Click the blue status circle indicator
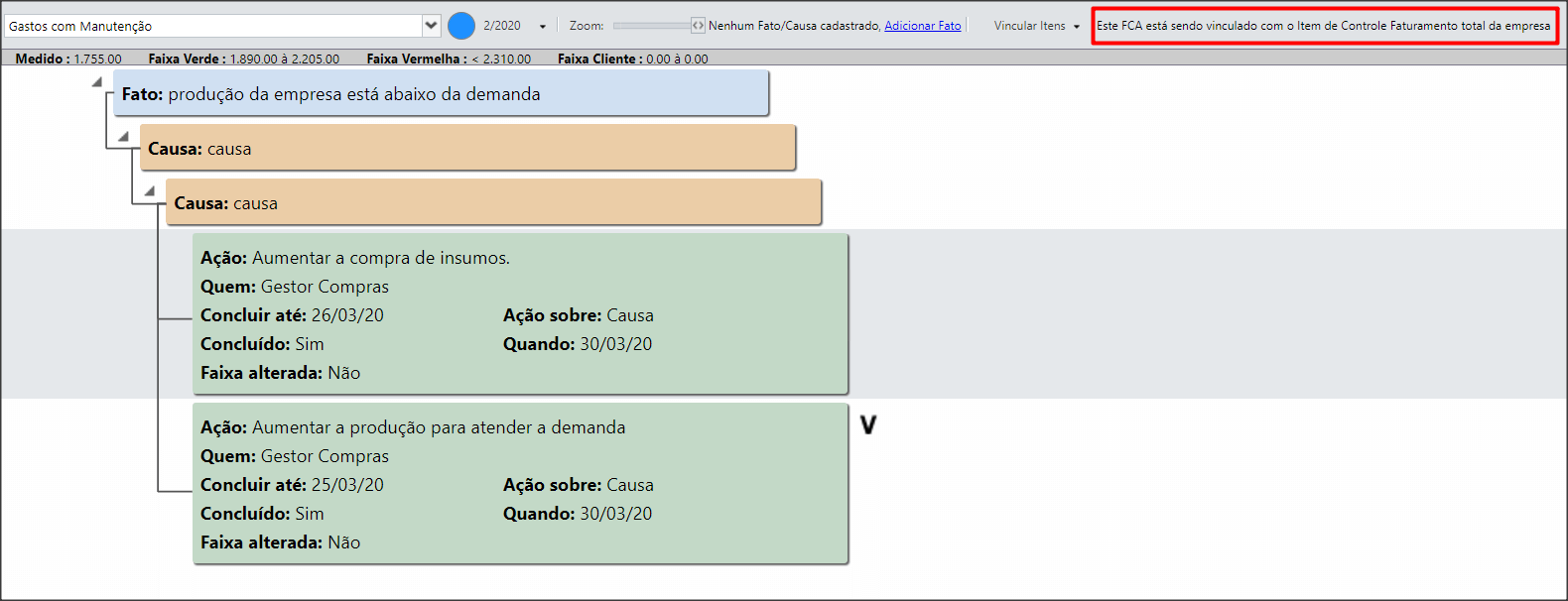The height and width of the screenshot is (601, 1568). click(x=461, y=26)
